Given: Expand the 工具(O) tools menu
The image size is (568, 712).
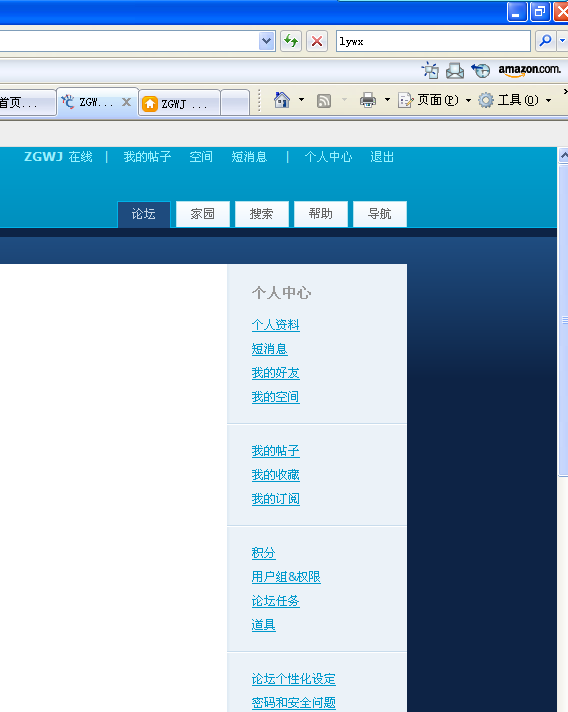Looking at the screenshot, I should point(515,100).
